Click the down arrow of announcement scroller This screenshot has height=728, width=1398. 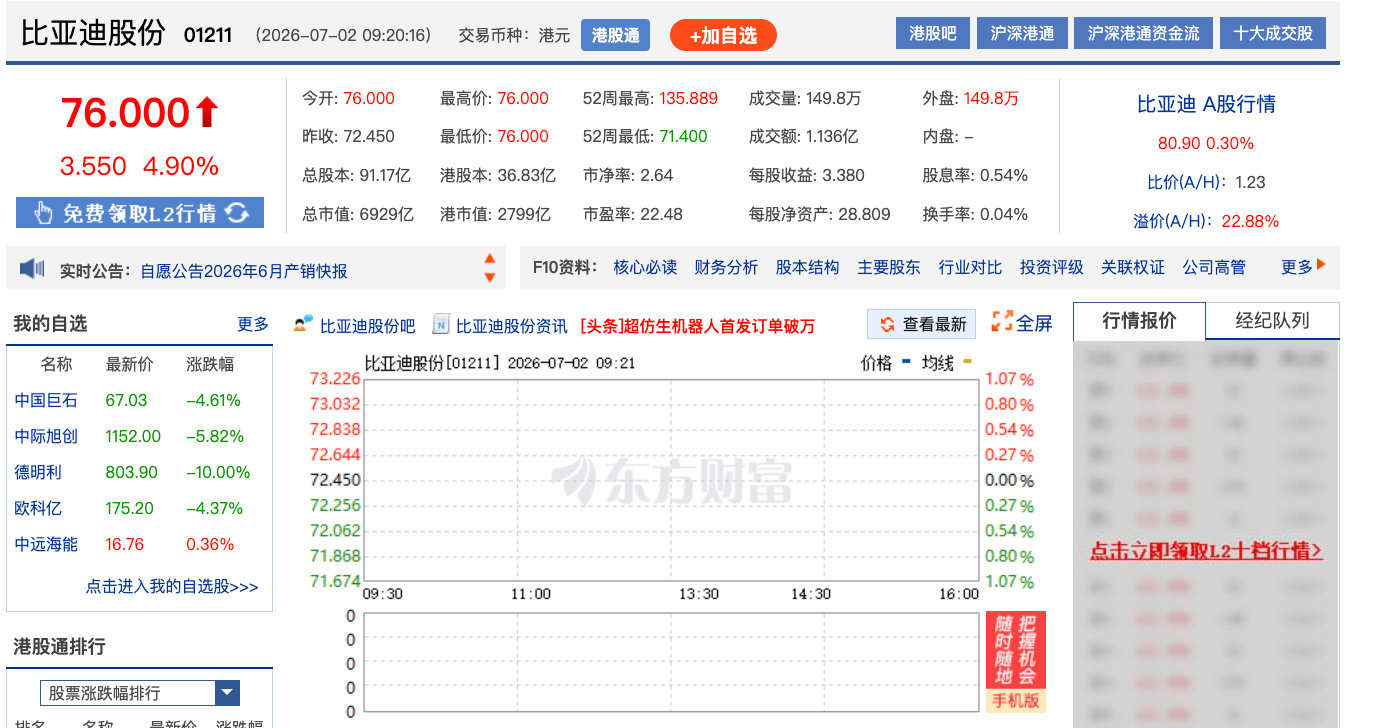[x=490, y=277]
